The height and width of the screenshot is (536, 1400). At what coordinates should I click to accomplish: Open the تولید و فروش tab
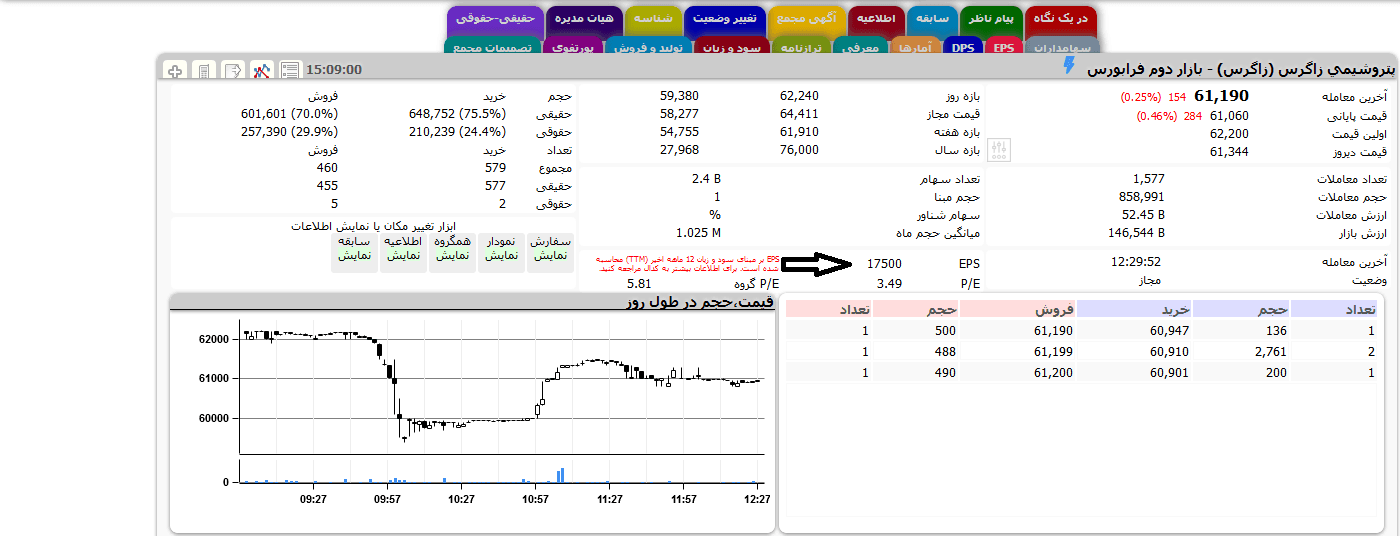pos(649,47)
